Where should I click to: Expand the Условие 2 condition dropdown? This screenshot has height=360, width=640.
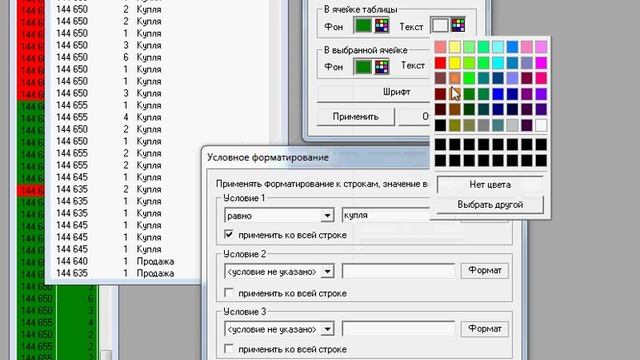coord(327,271)
